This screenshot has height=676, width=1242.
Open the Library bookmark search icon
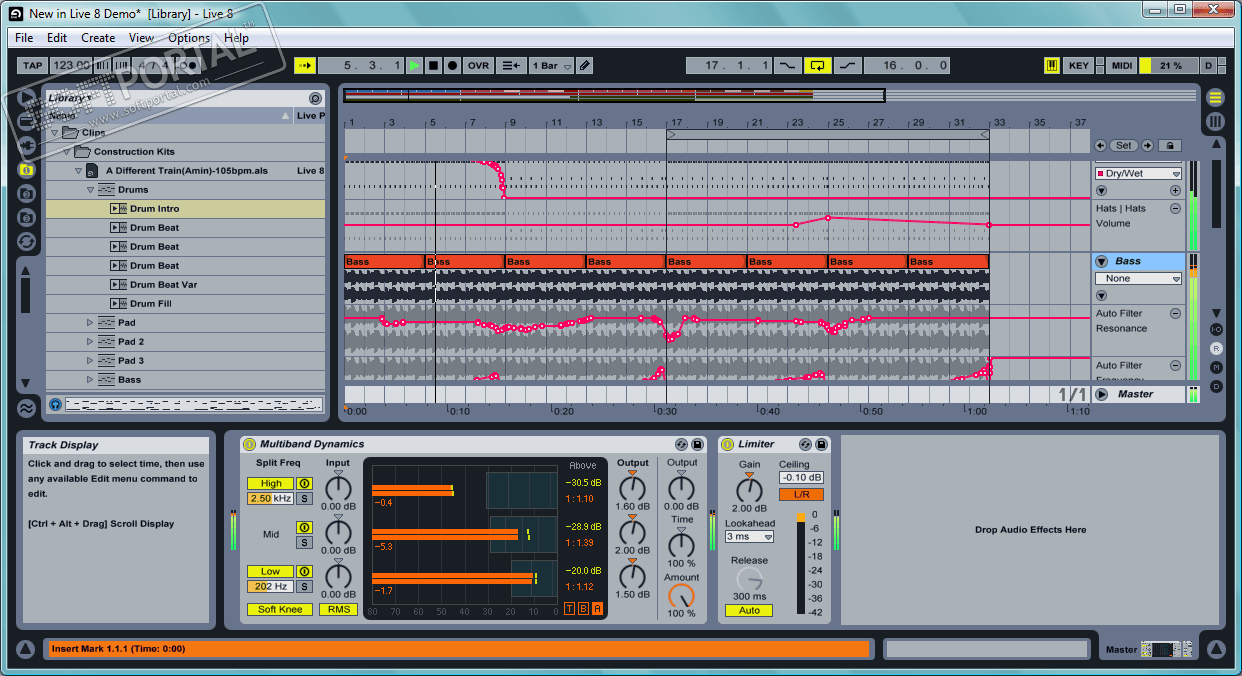click(x=315, y=98)
